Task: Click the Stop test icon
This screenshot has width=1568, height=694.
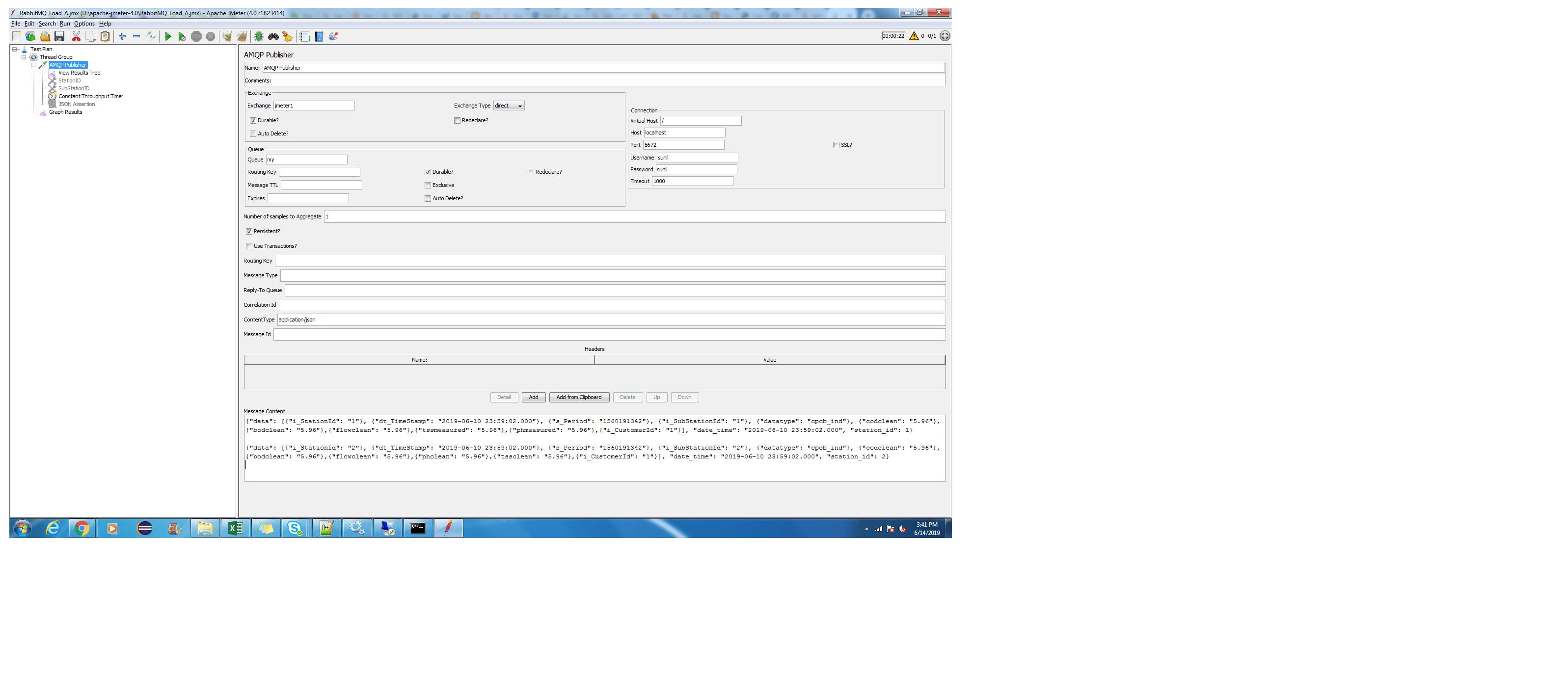Action: coord(196,36)
